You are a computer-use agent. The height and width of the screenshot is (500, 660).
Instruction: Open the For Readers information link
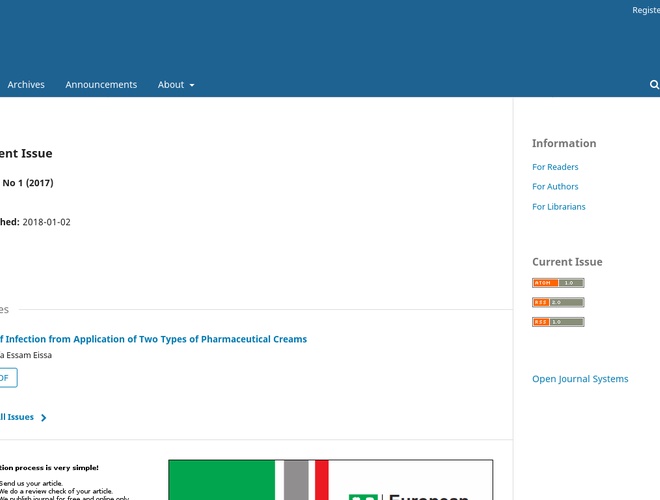point(555,167)
